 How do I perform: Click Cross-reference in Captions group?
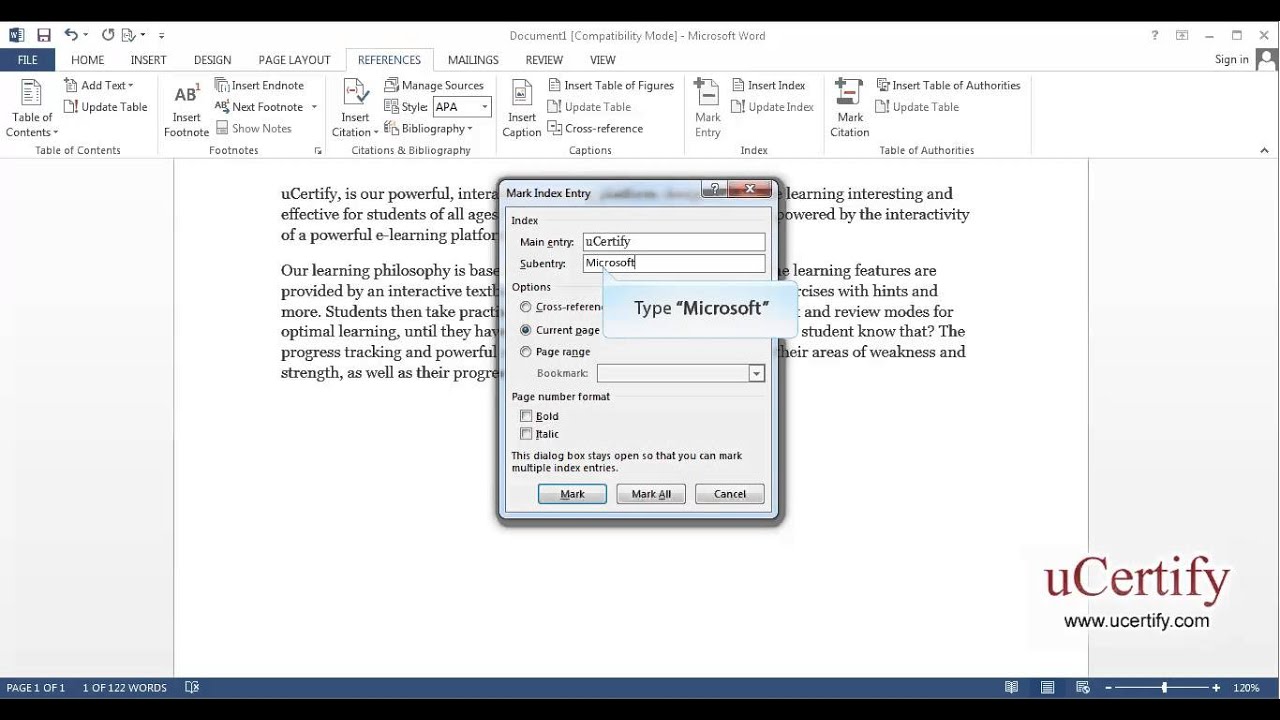595,128
